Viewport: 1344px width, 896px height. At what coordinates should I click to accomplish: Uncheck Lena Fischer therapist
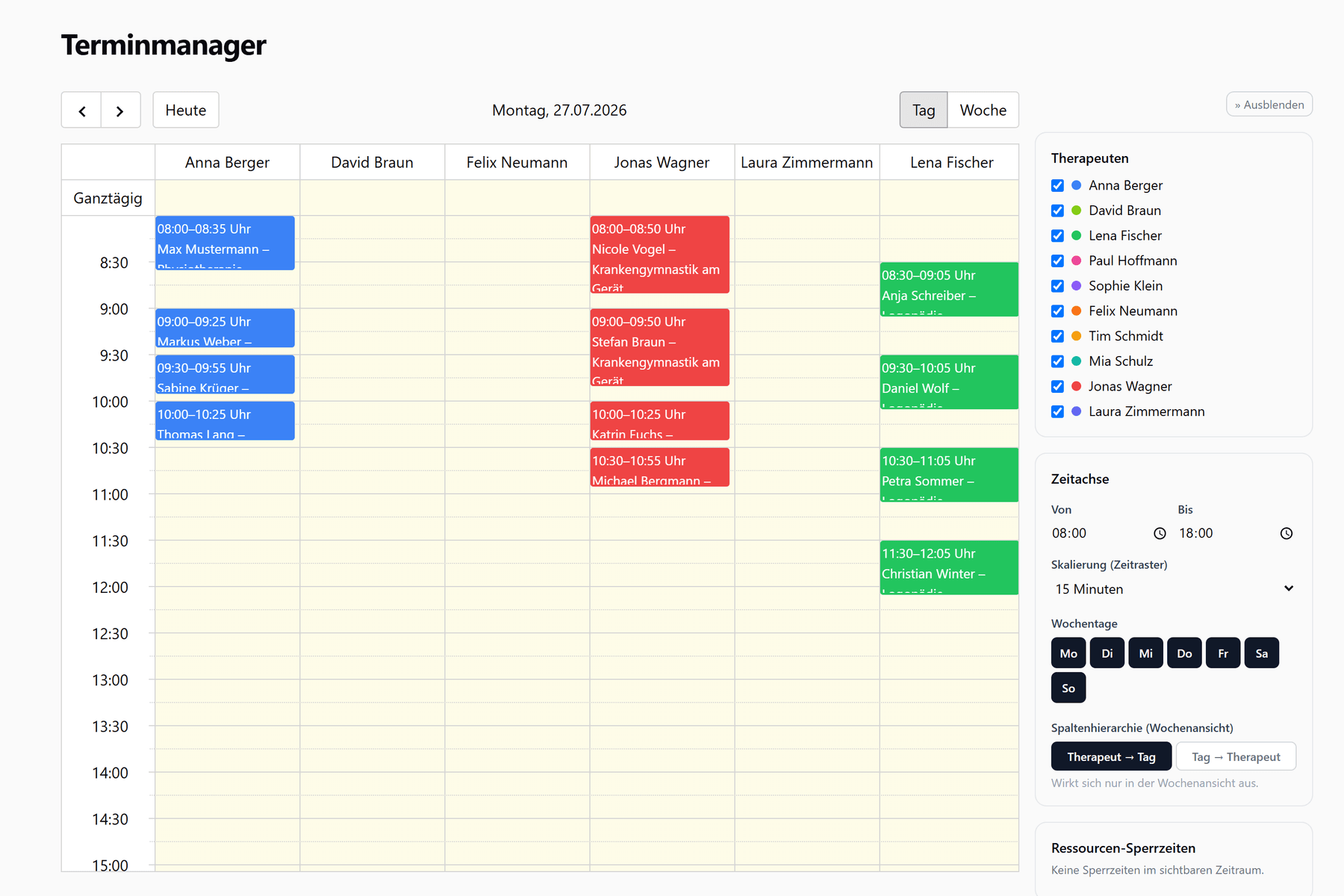(1057, 236)
